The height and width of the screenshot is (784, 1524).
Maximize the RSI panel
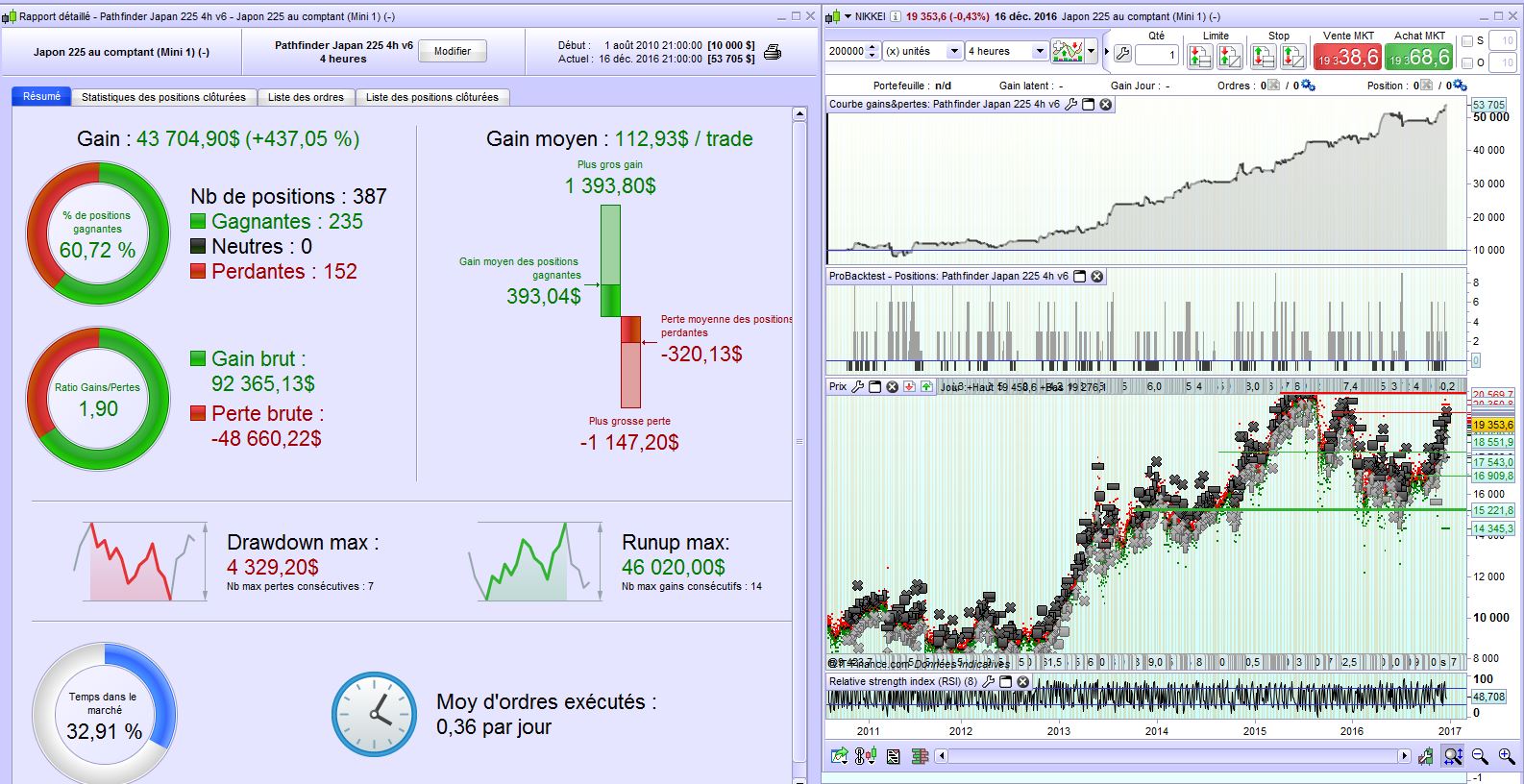click(x=1006, y=682)
